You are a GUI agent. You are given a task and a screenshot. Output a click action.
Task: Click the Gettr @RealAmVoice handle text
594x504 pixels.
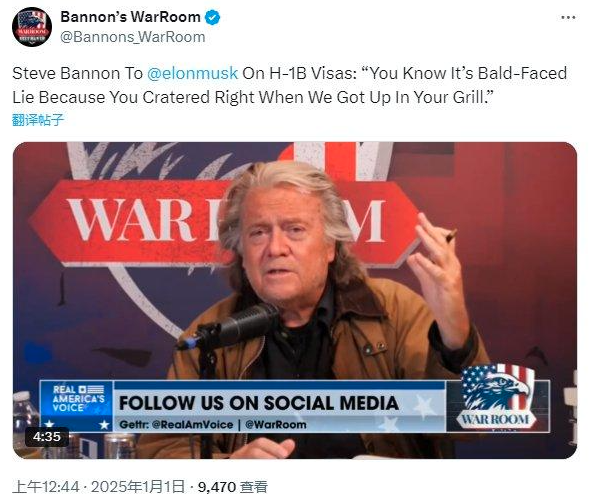tap(176, 424)
